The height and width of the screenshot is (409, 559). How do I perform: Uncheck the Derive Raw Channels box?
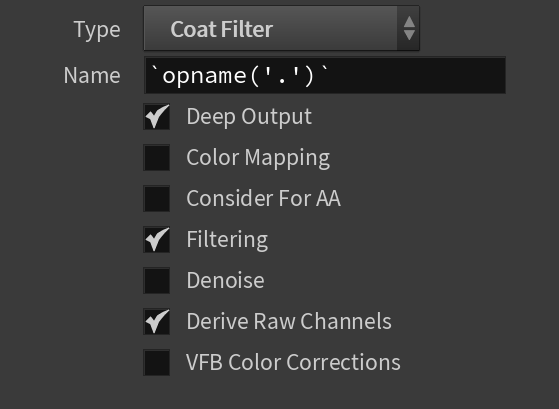click(157, 322)
